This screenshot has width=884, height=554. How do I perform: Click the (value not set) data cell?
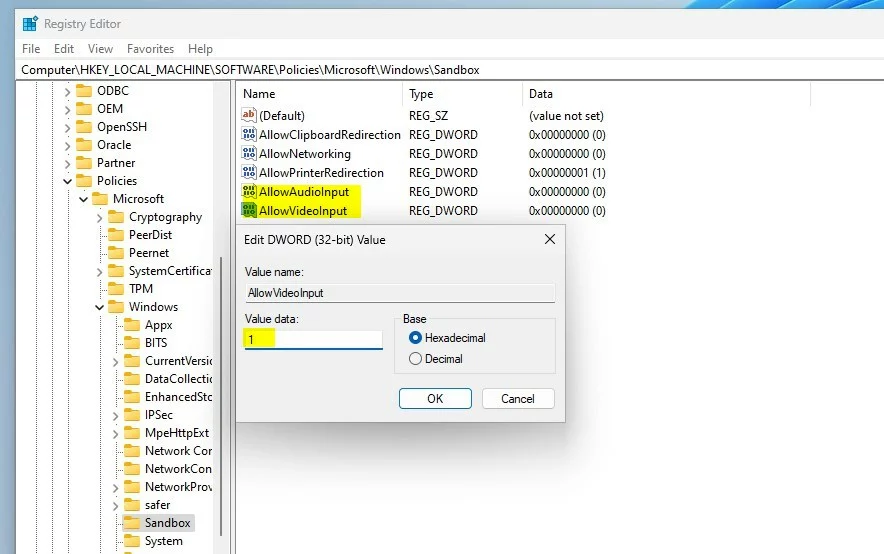click(x=566, y=116)
